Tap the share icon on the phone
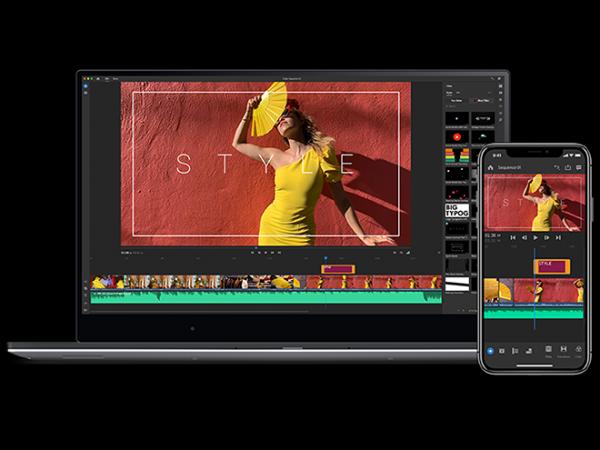600x450 pixels. click(x=569, y=168)
